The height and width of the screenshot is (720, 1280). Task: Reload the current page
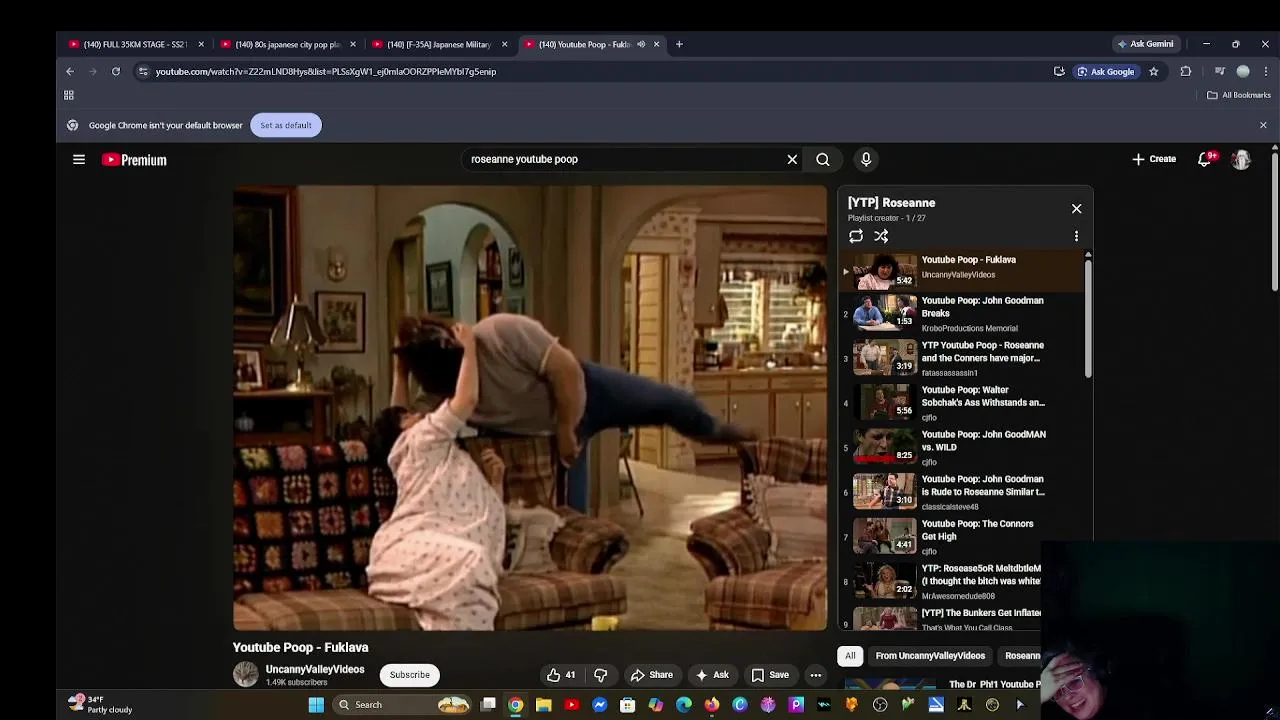[116, 72]
